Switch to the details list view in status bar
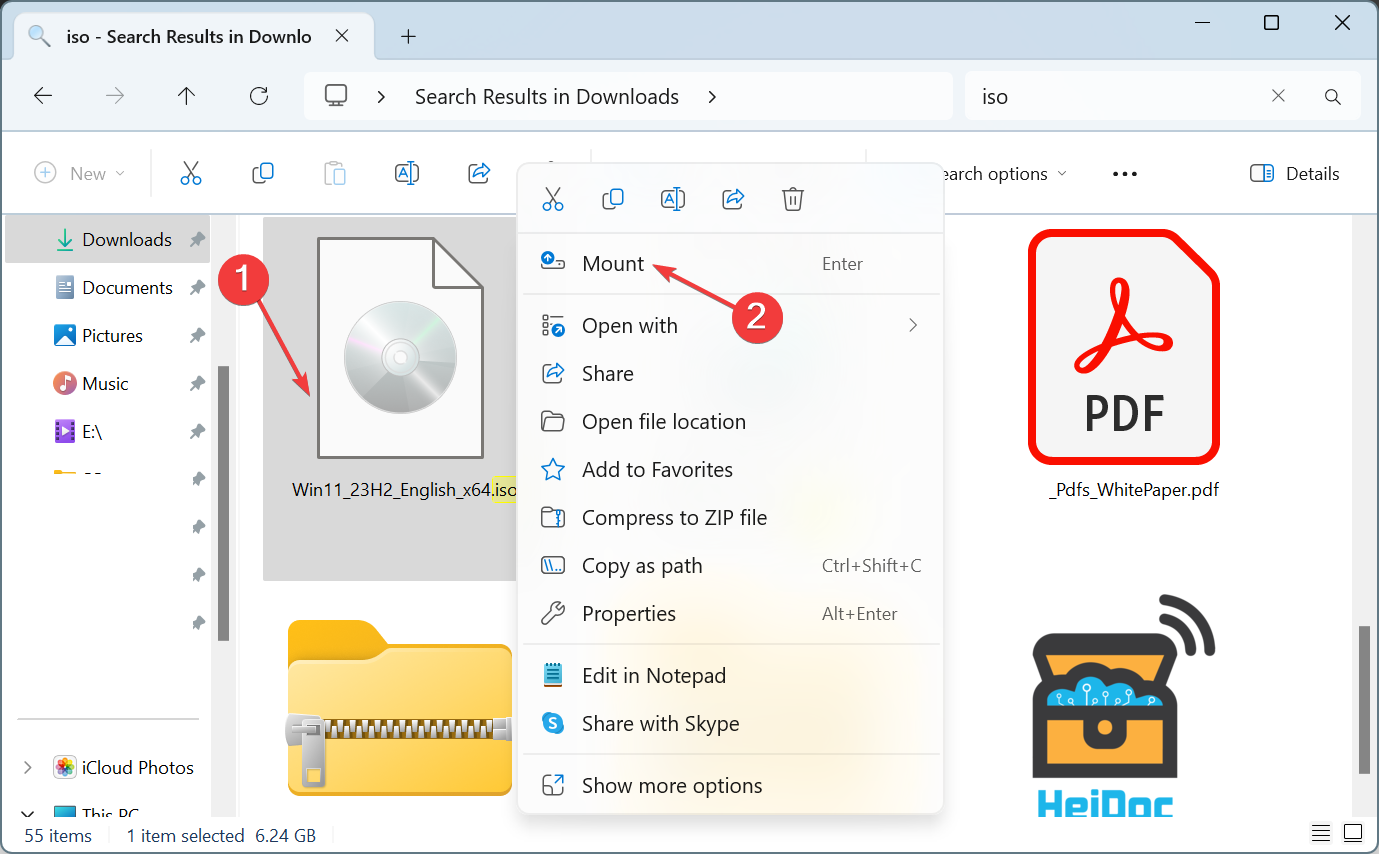Viewport: 1379px width, 854px height. coord(1321,833)
